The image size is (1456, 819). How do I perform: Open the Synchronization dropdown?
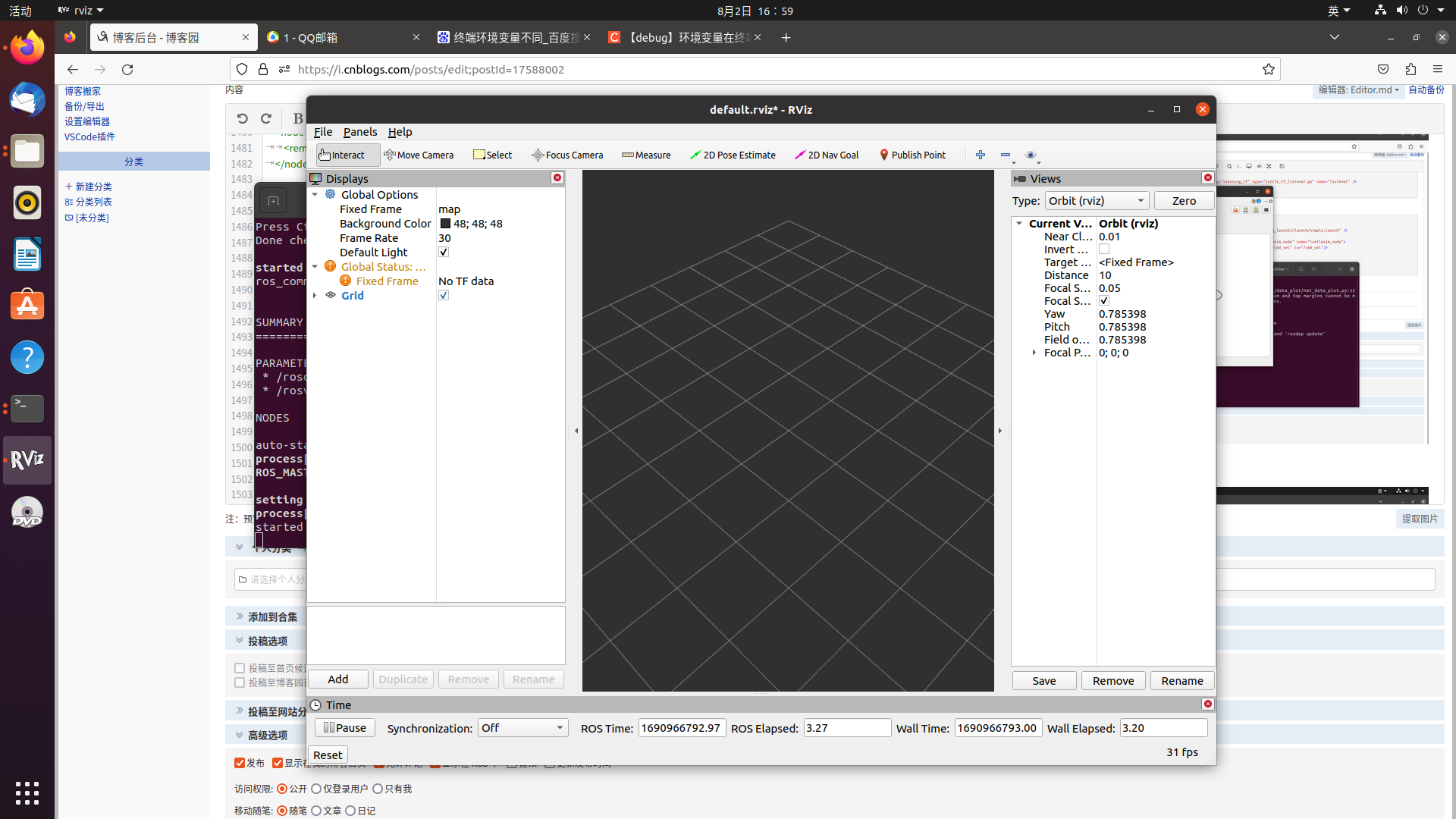[522, 728]
